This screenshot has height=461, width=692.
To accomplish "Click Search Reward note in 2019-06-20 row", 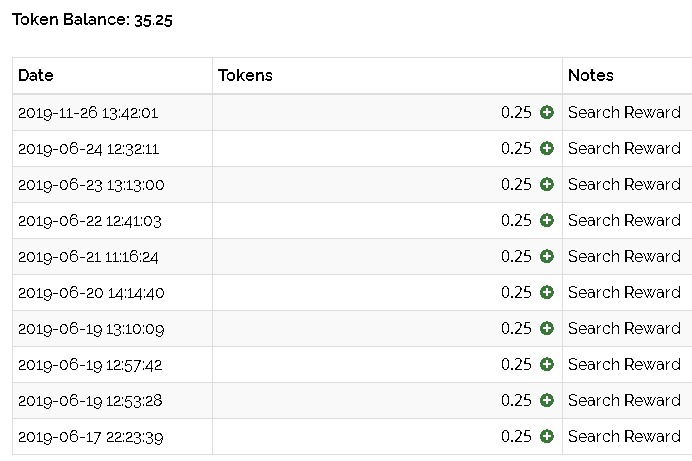I will pos(624,292).
